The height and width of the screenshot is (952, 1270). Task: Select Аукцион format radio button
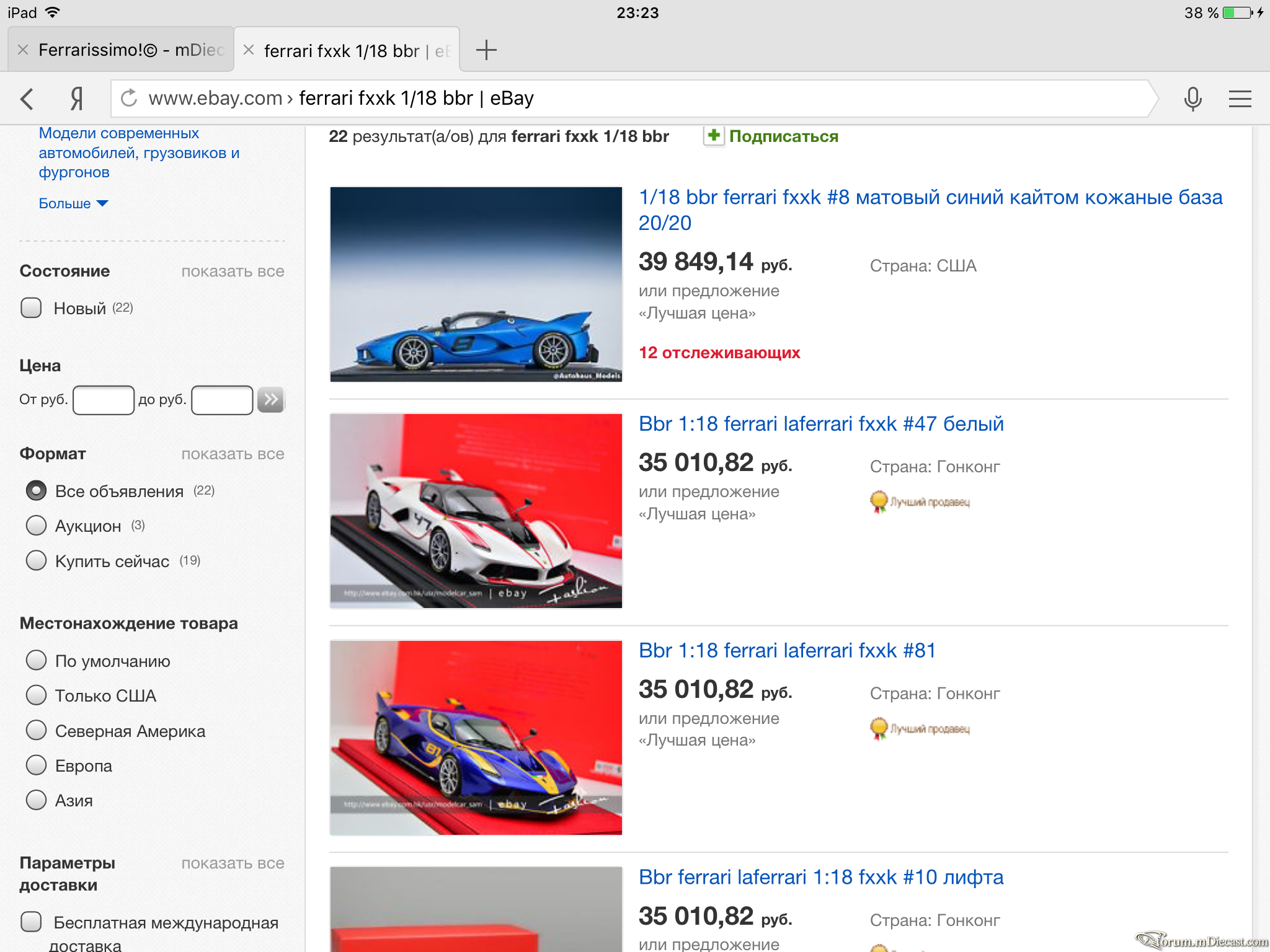[37, 526]
